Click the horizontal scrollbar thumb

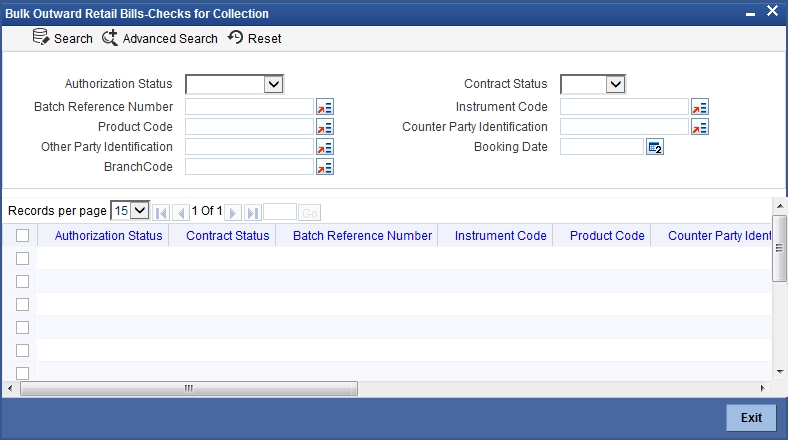pyautogui.click(x=189, y=388)
